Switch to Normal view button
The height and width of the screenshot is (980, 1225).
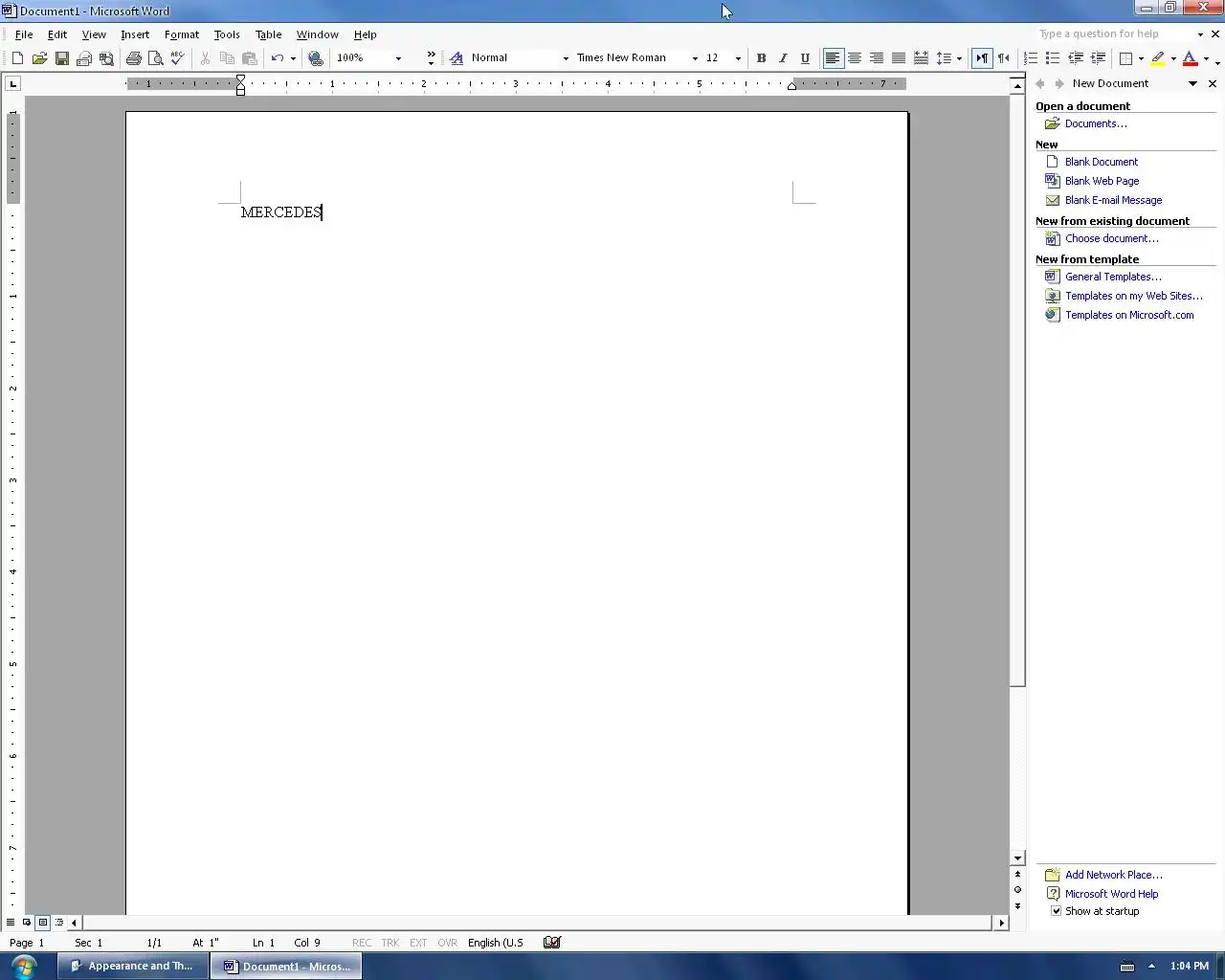pyautogui.click(x=11, y=923)
